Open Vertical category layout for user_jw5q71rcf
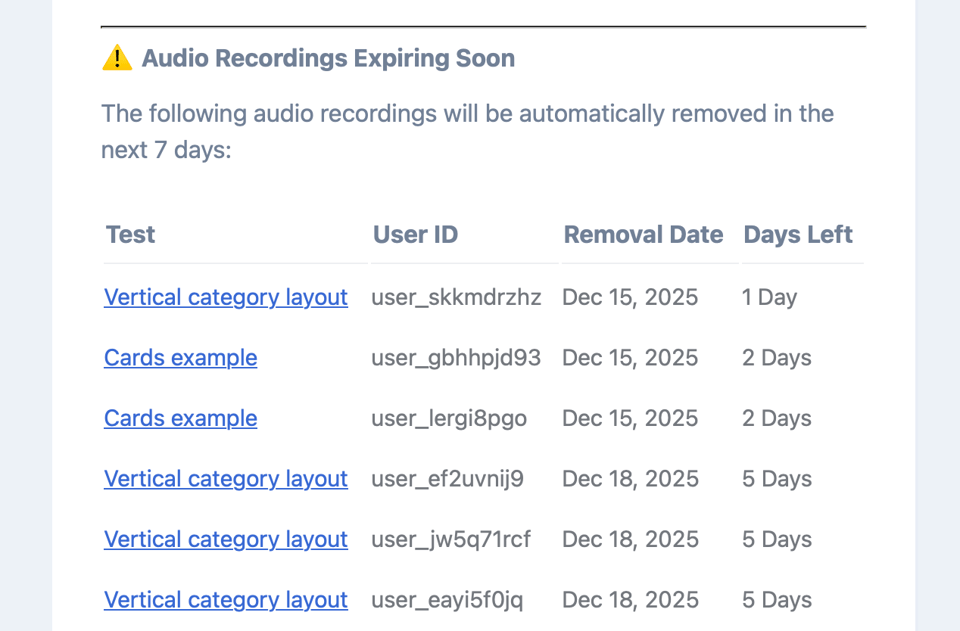Viewport: 960px width, 631px height. [225, 539]
